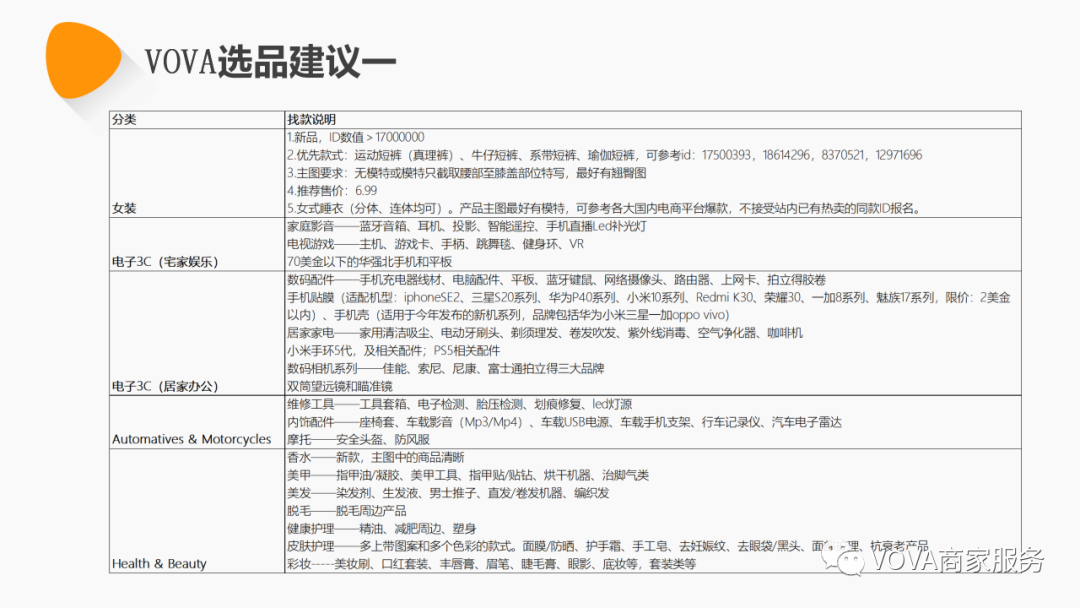Image resolution: width=1080 pixels, height=608 pixels.
Task: Select the "美甲——指甲油/凝胶" line
Action: 468,475
